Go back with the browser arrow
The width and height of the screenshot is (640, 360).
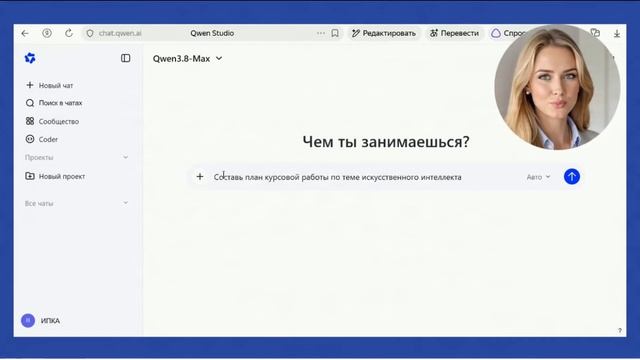[25, 33]
